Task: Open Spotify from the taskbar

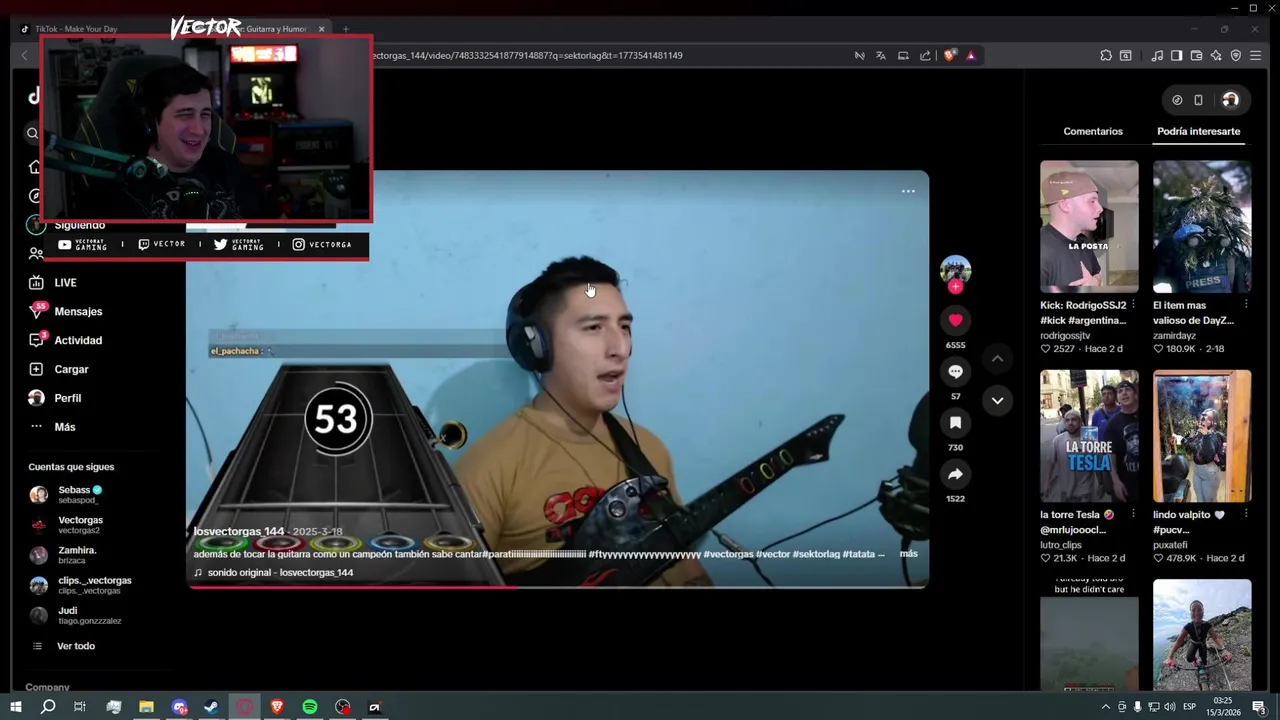Action: click(x=309, y=707)
